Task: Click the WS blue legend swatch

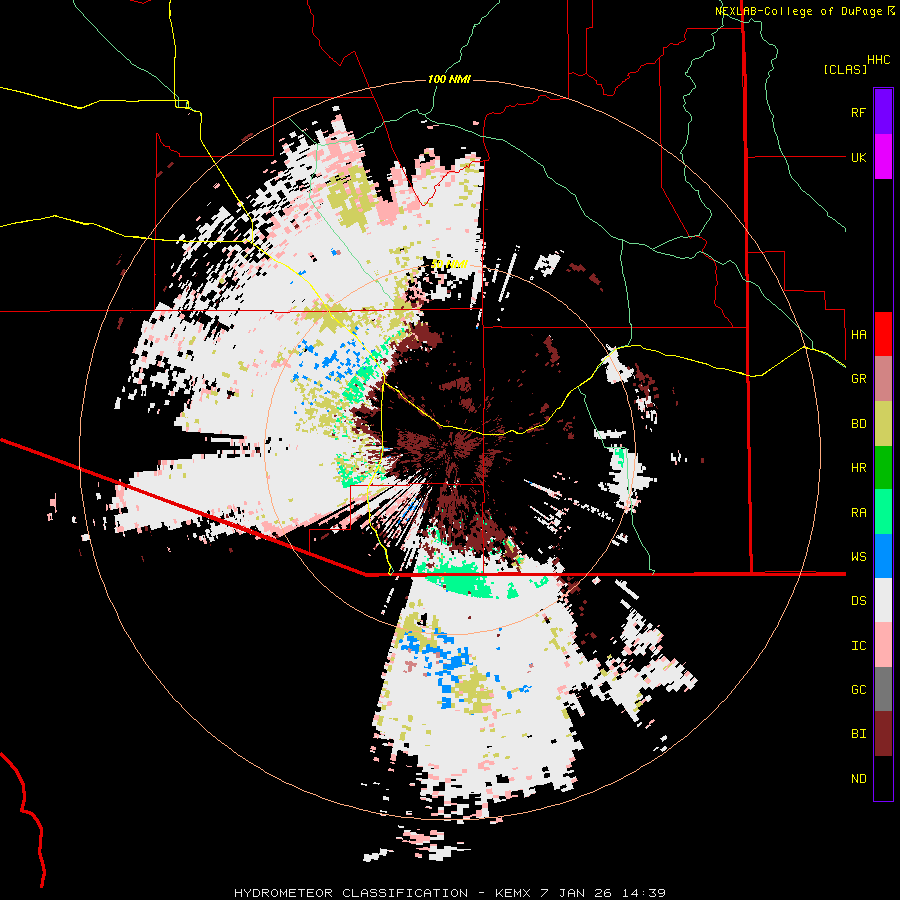Action: click(x=883, y=556)
